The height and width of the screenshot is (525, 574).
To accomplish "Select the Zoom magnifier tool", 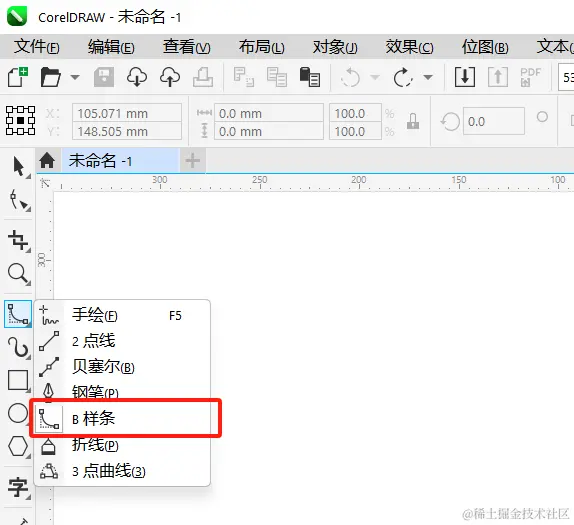I will (18, 274).
